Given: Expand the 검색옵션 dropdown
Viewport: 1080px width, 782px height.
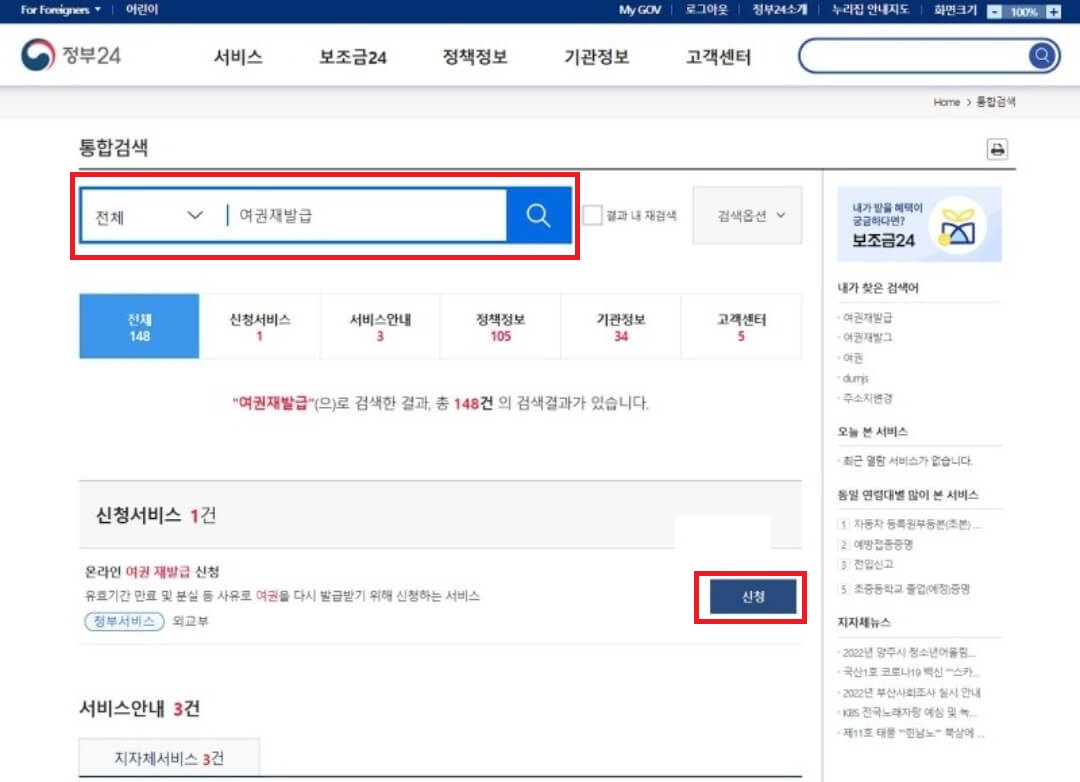Looking at the screenshot, I should pos(747,216).
